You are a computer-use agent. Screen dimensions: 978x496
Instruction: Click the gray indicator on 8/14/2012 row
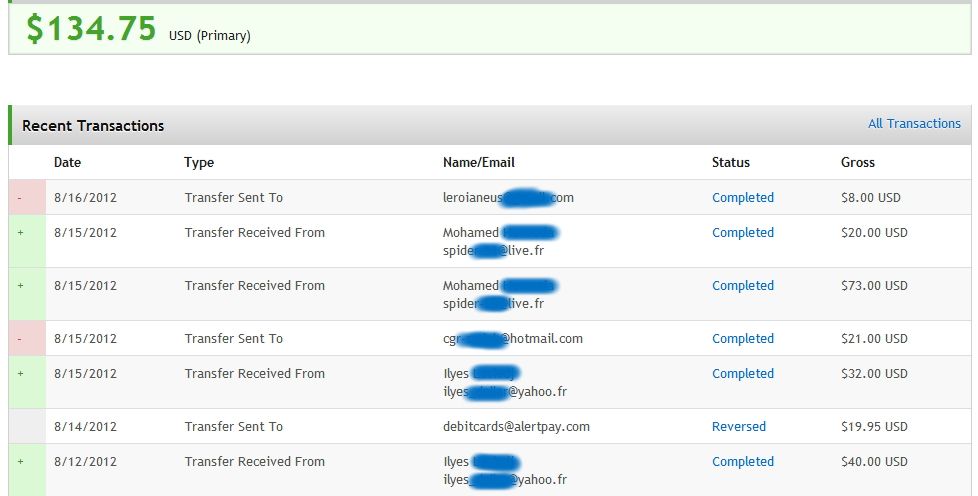click(27, 427)
